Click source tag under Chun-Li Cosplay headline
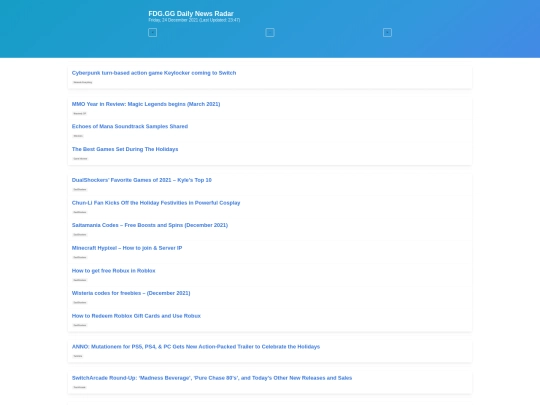The height and width of the screenshot is (405, 540). [80, 212]
